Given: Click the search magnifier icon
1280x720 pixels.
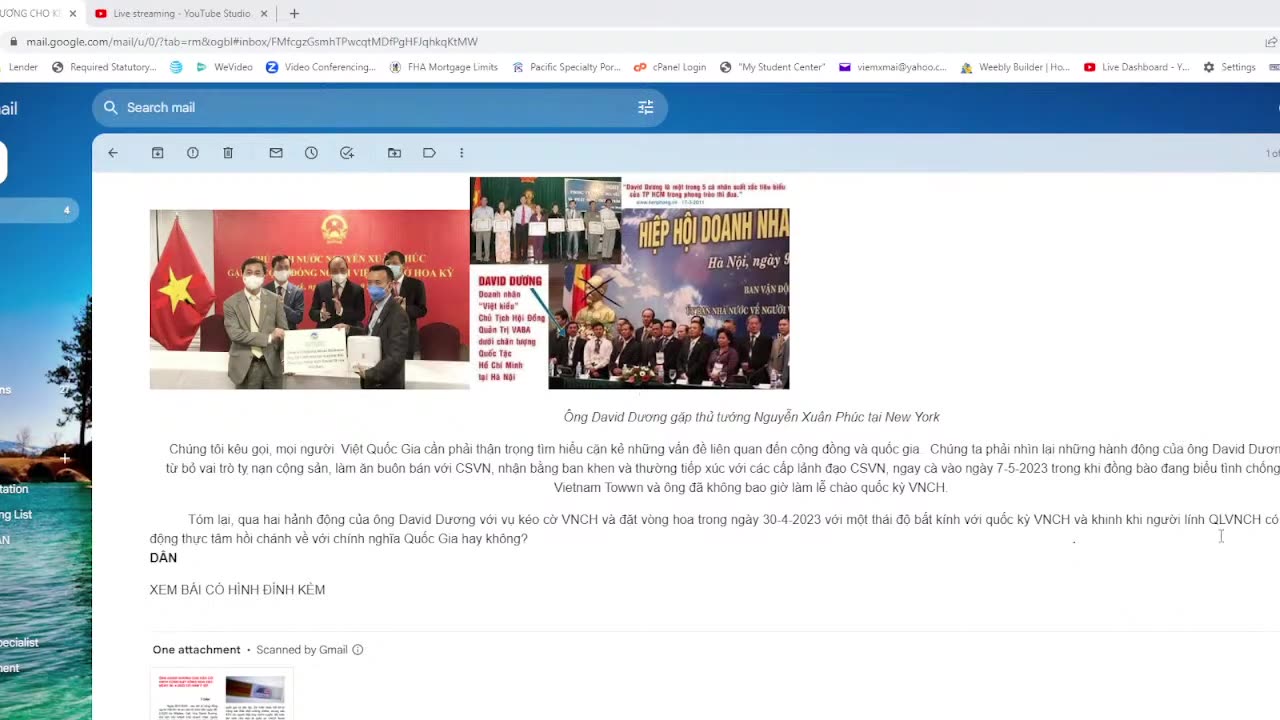Looking at the screenshot, I should (x=110, y=107).
